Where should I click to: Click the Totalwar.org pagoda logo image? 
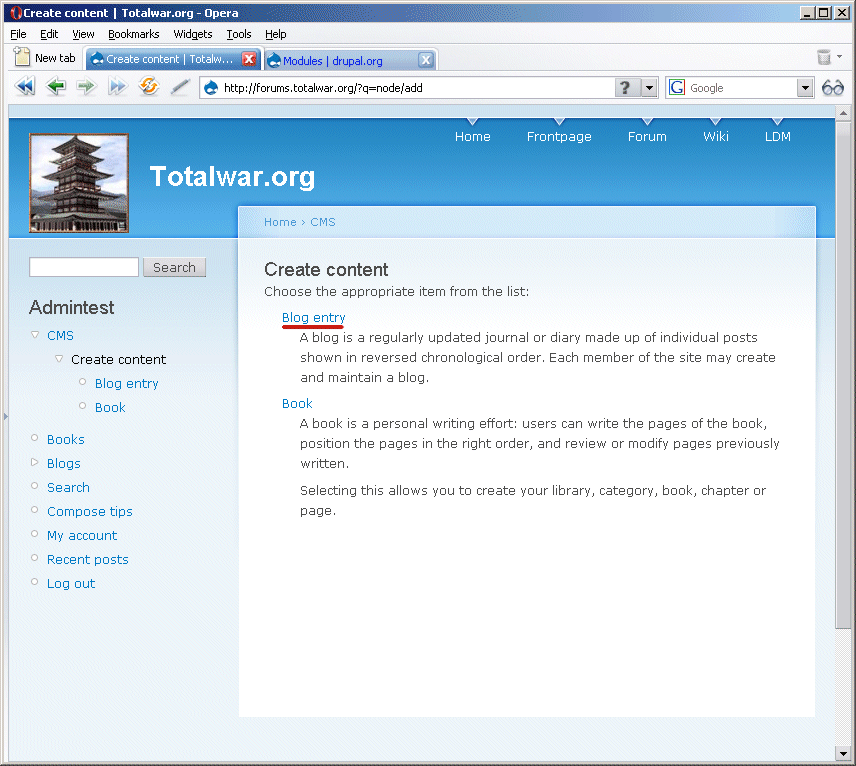(79, 183)
